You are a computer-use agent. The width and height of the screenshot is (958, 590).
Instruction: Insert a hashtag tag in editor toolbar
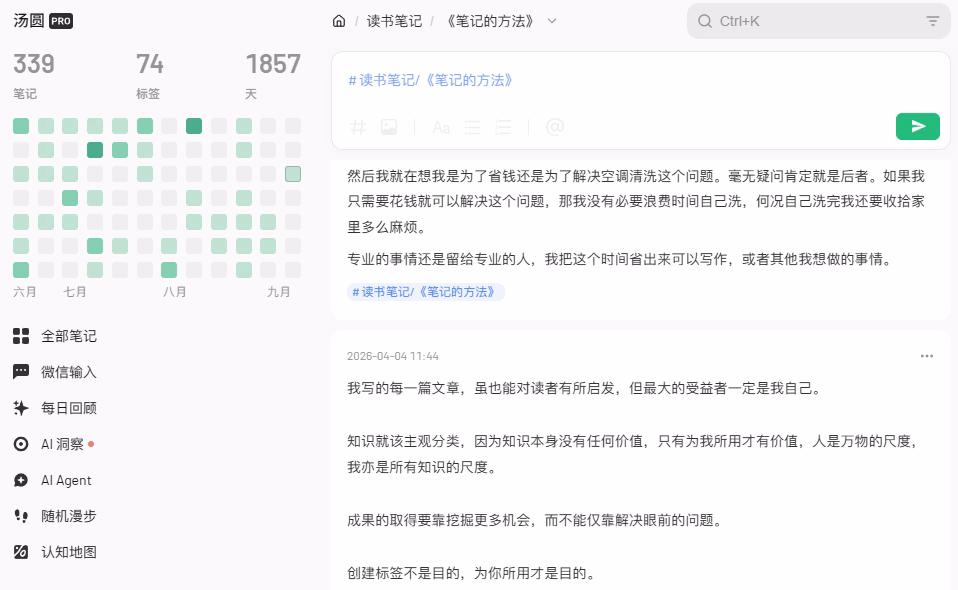[357, 127]
